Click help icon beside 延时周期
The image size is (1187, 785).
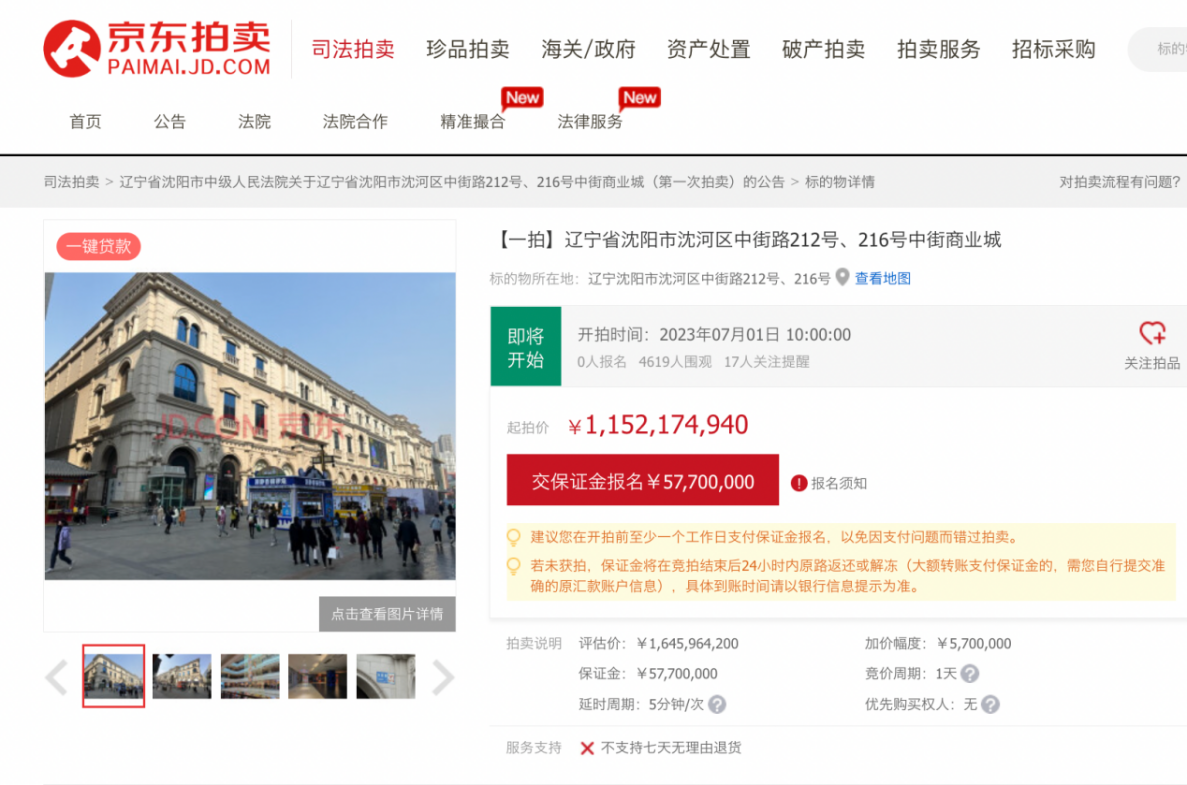coord(717,705)
